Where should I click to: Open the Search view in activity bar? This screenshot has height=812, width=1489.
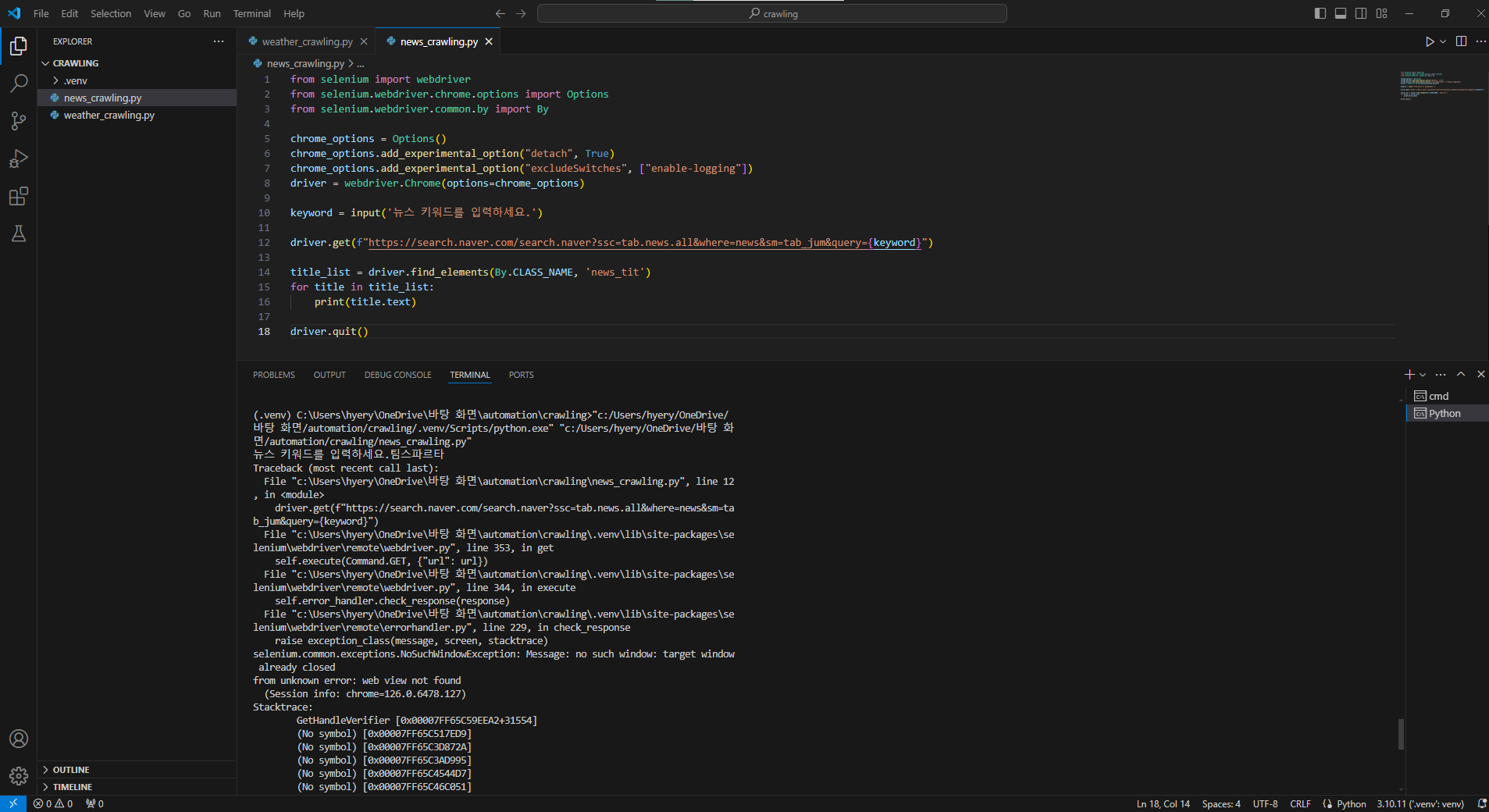tap(19, 83)
